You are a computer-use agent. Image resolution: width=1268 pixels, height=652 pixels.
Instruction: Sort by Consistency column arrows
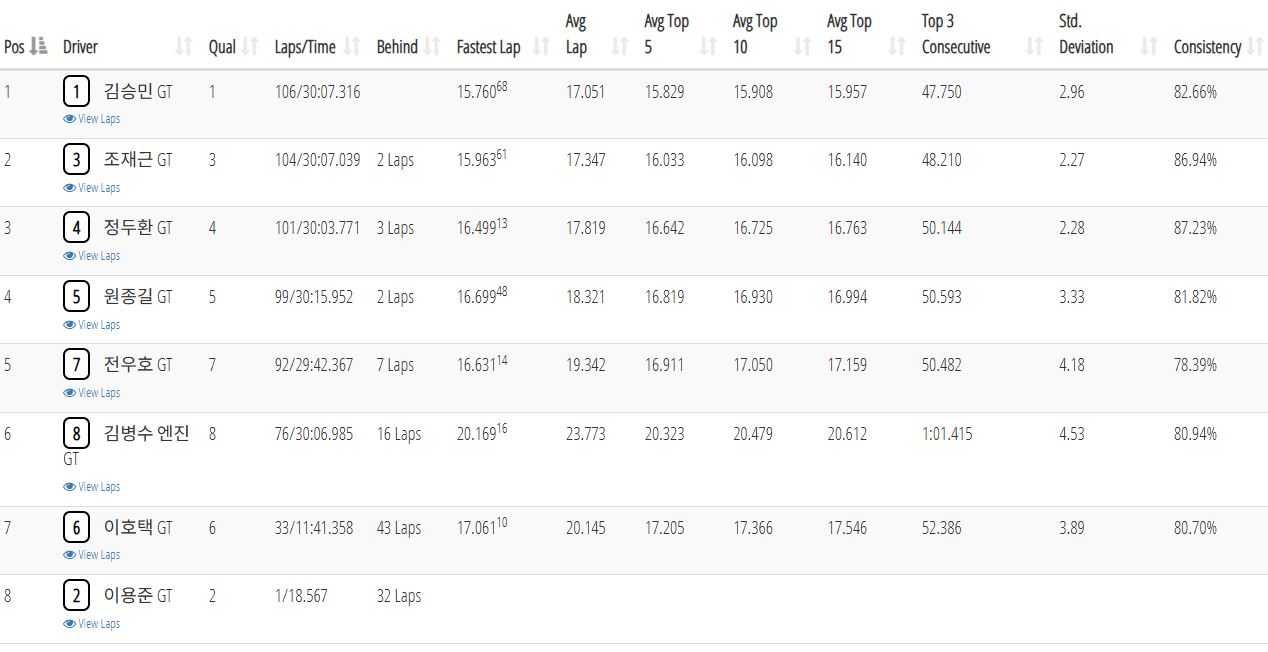(x=1256, y=46)
